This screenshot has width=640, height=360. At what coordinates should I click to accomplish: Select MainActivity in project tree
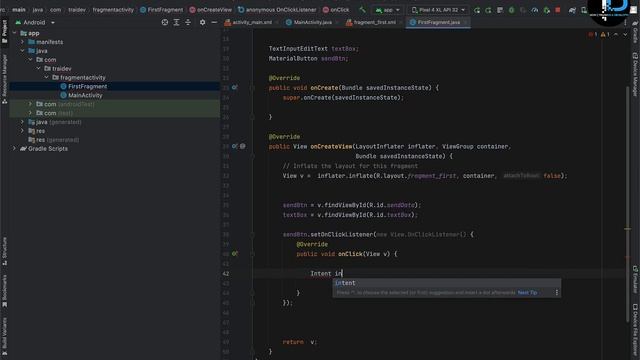[81, 95]
